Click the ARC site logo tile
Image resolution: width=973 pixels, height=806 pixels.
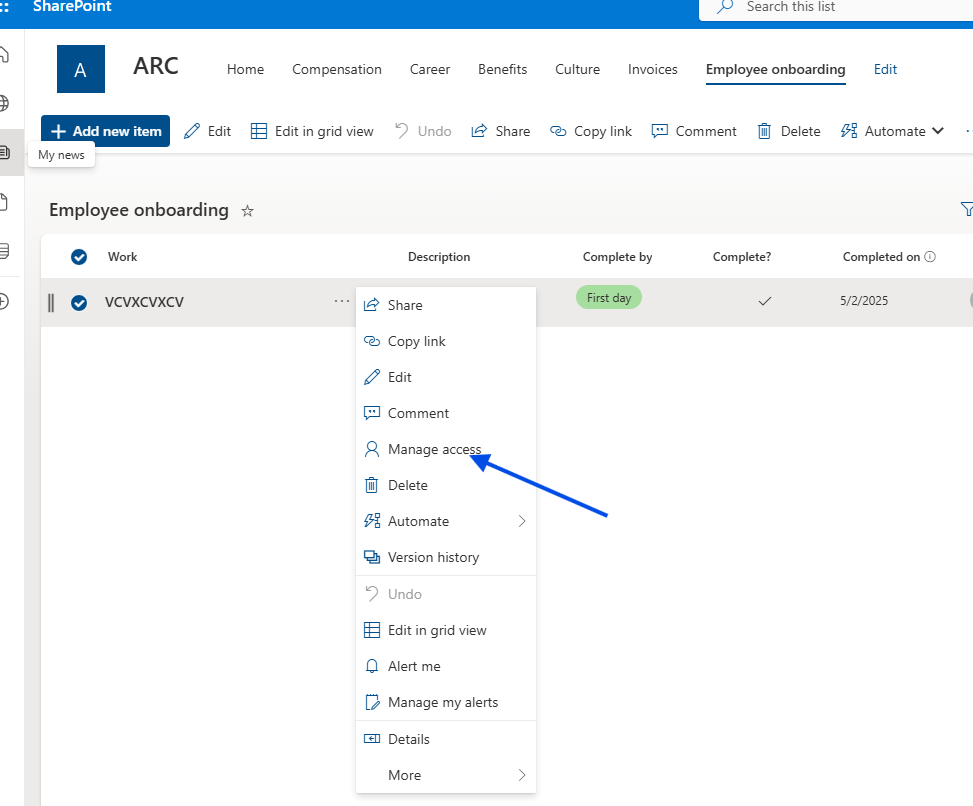(81, 70)
